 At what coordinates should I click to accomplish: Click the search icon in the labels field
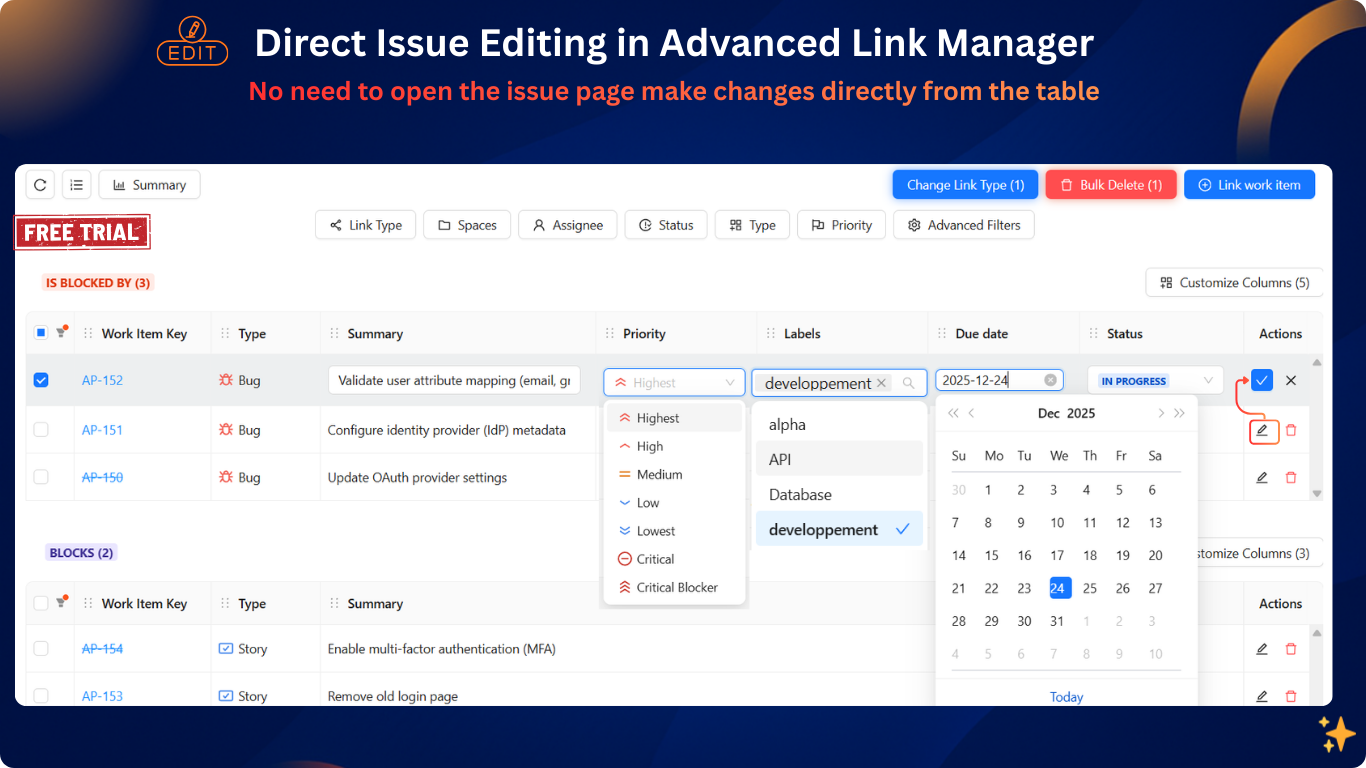pos(908,383)
